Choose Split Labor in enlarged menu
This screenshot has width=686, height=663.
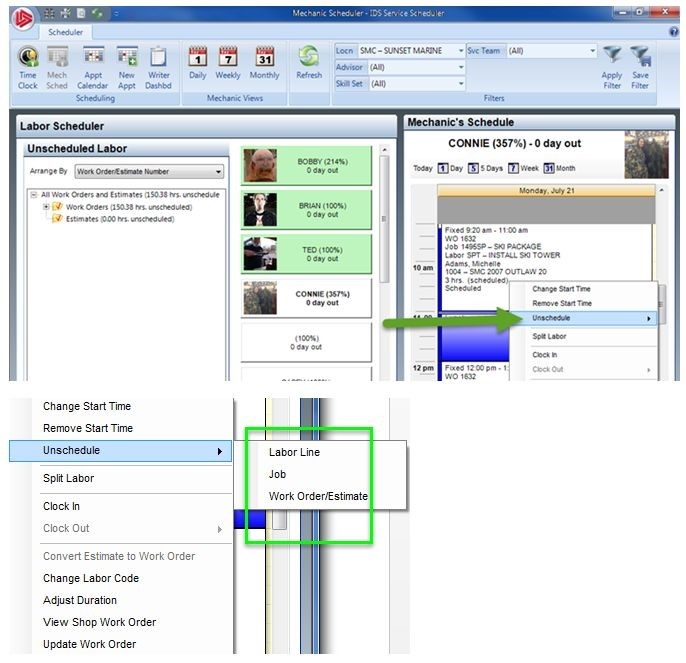(x=69, y=478)
